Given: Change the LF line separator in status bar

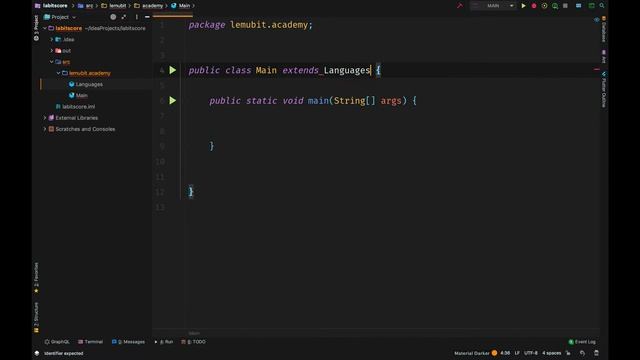Looking at the screenshot, I should (517, 353).
